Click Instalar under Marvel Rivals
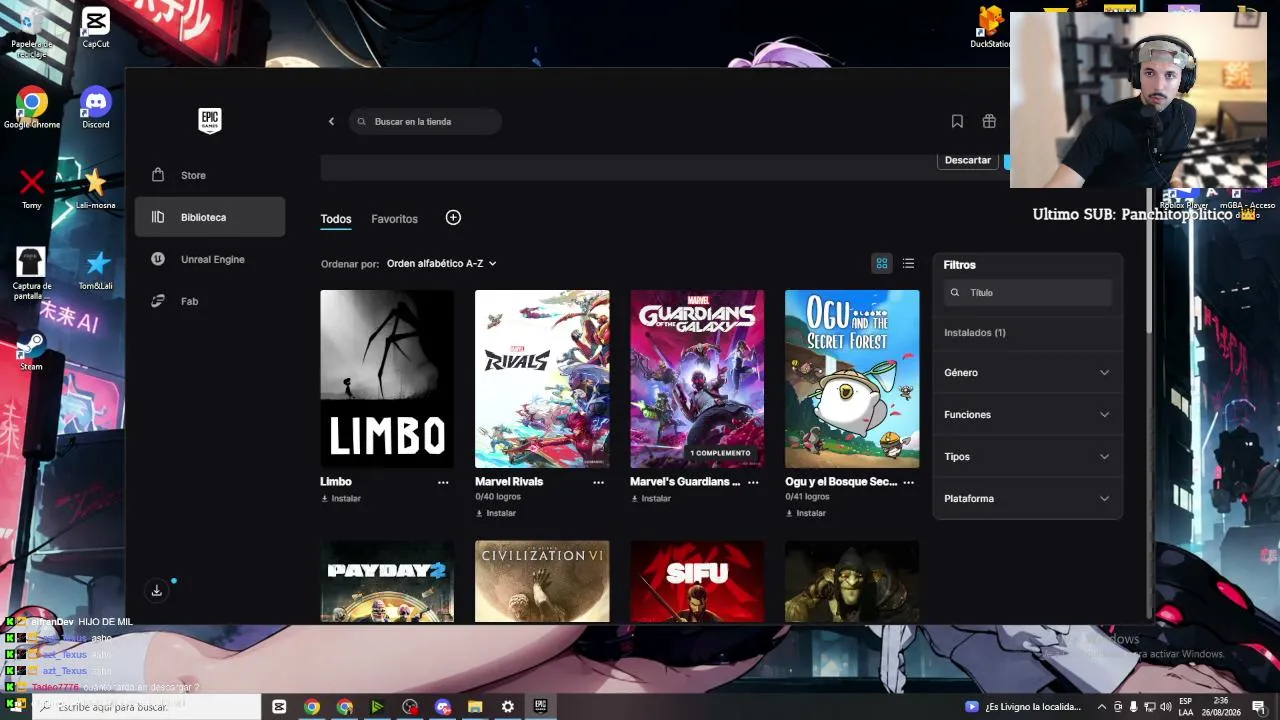Image resolution: width=1280 pixels, height=720 pixels. (x=496, y=513)
